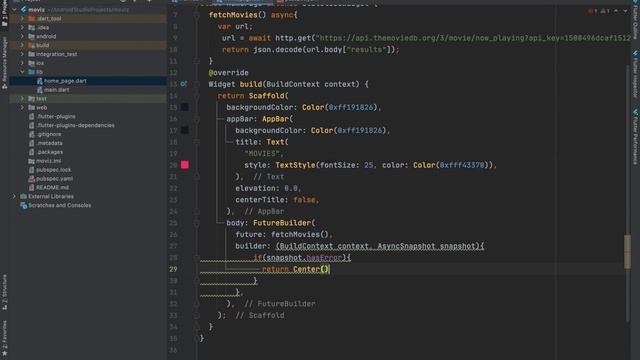
Task: Click the red error indicator icon
Action: pyautogui.click(x=591, y=11)
